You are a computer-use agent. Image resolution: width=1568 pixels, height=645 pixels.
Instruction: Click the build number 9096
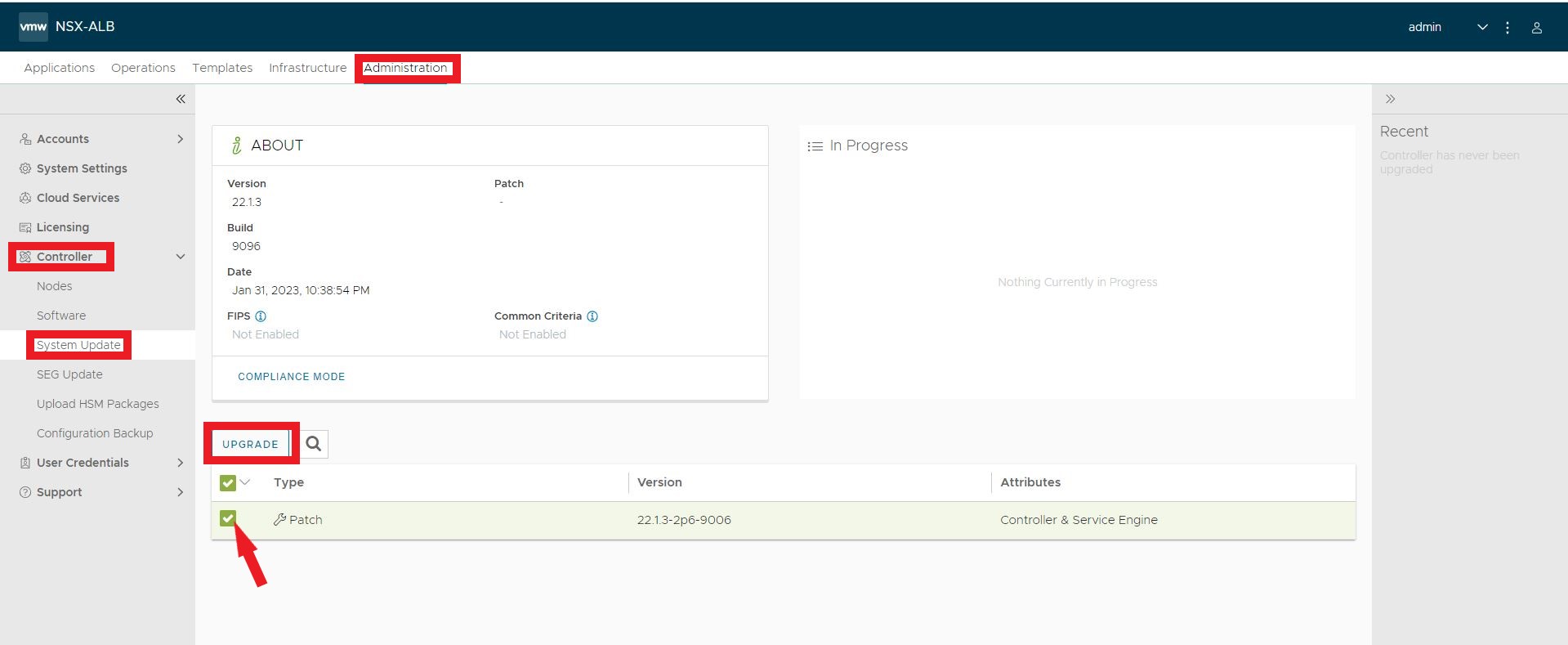coord(246,246)
